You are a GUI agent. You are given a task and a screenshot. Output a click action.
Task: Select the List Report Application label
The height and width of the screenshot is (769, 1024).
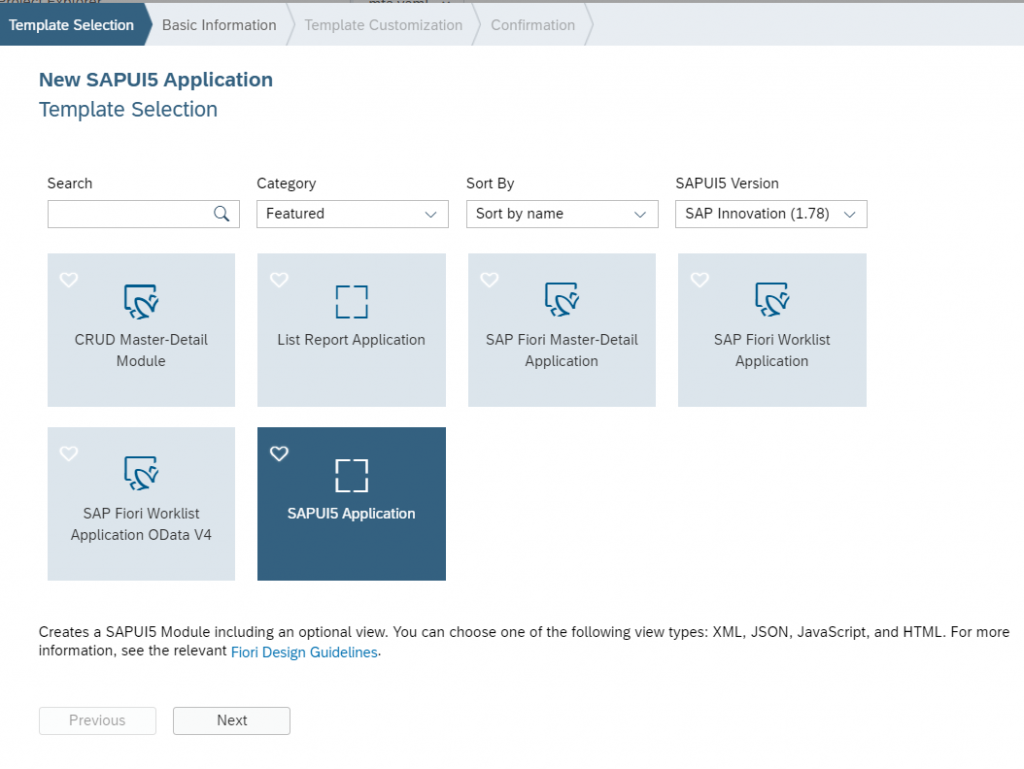click(x=351, y=339)
